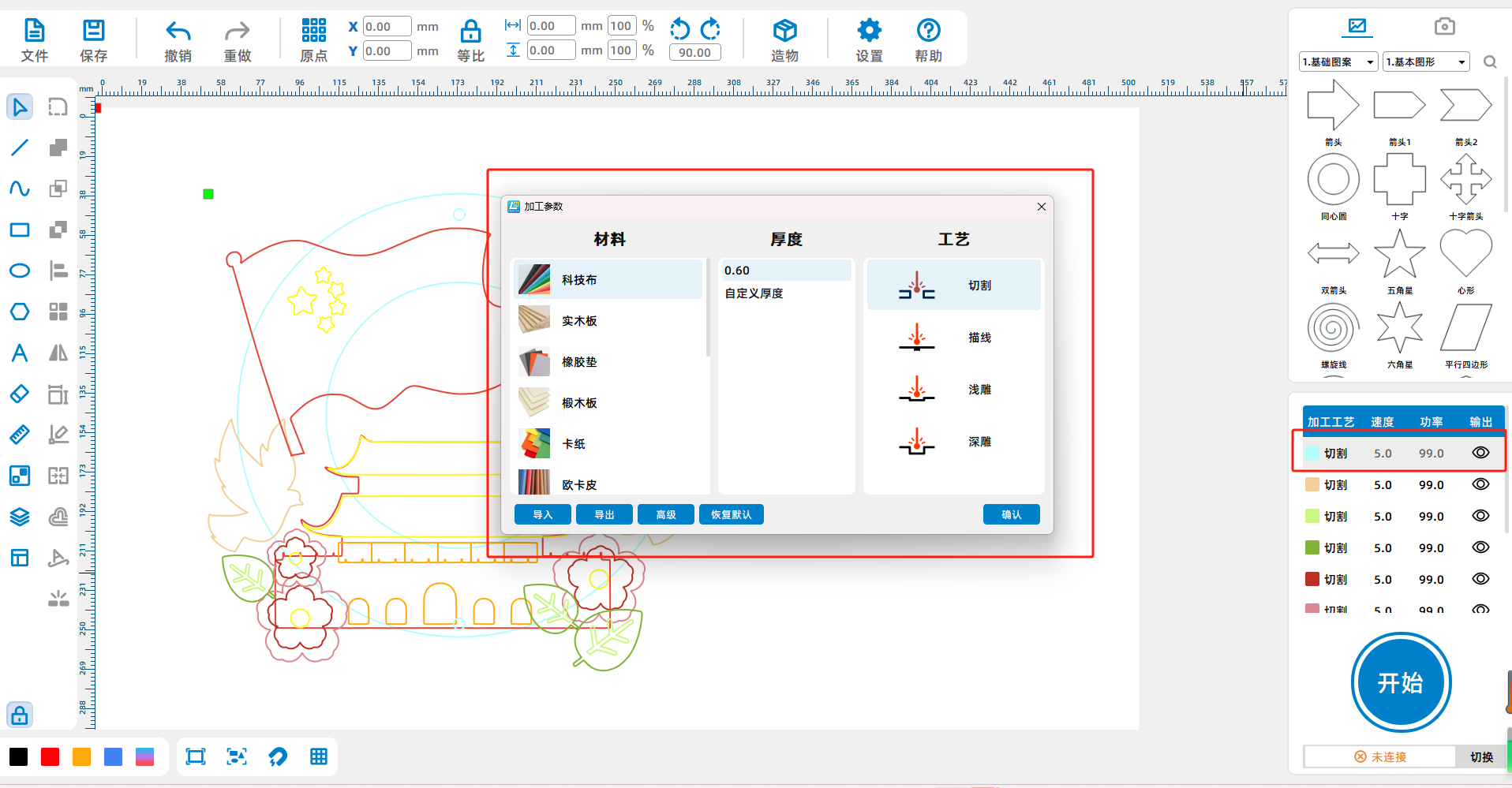Screen dimensions: 1512x788
Task: Open the 1.基本图形 dropdown
Action: (1426, 62)
